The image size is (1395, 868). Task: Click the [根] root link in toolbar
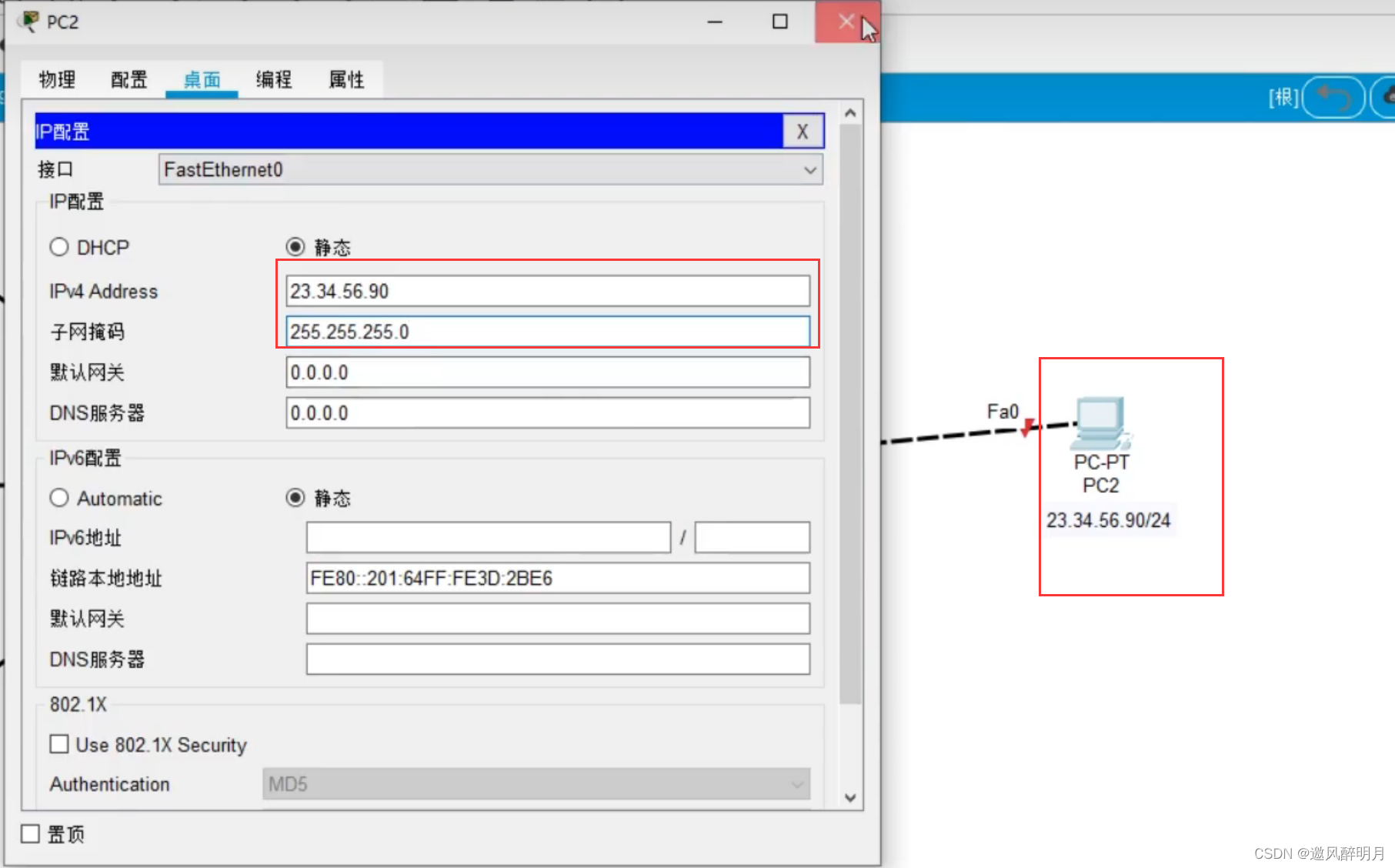point(1283,98)
